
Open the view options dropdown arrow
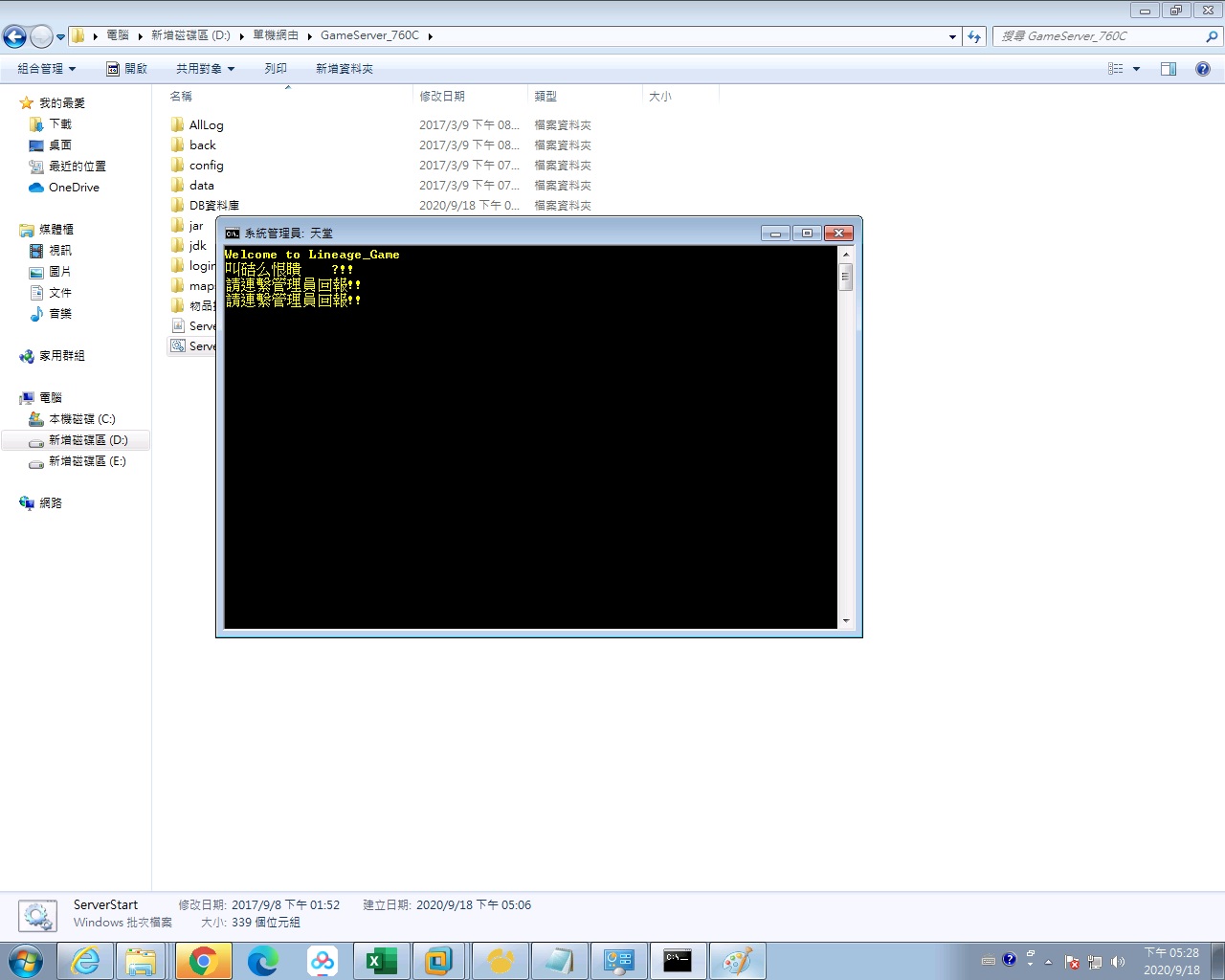(x=1137, y=69)
